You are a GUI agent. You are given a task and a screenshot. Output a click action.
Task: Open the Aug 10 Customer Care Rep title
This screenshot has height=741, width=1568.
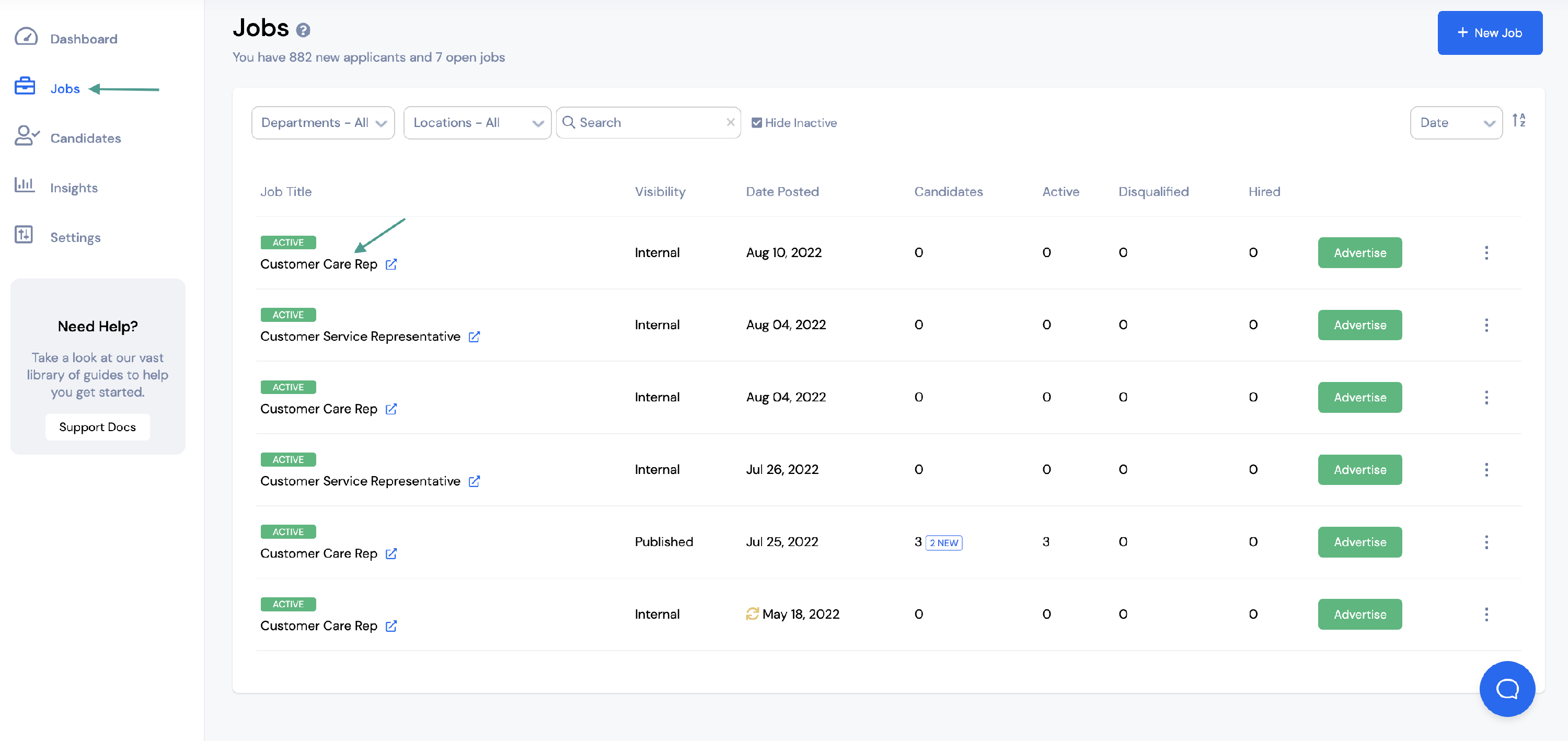pyautogui.click(x=319, y=264)
